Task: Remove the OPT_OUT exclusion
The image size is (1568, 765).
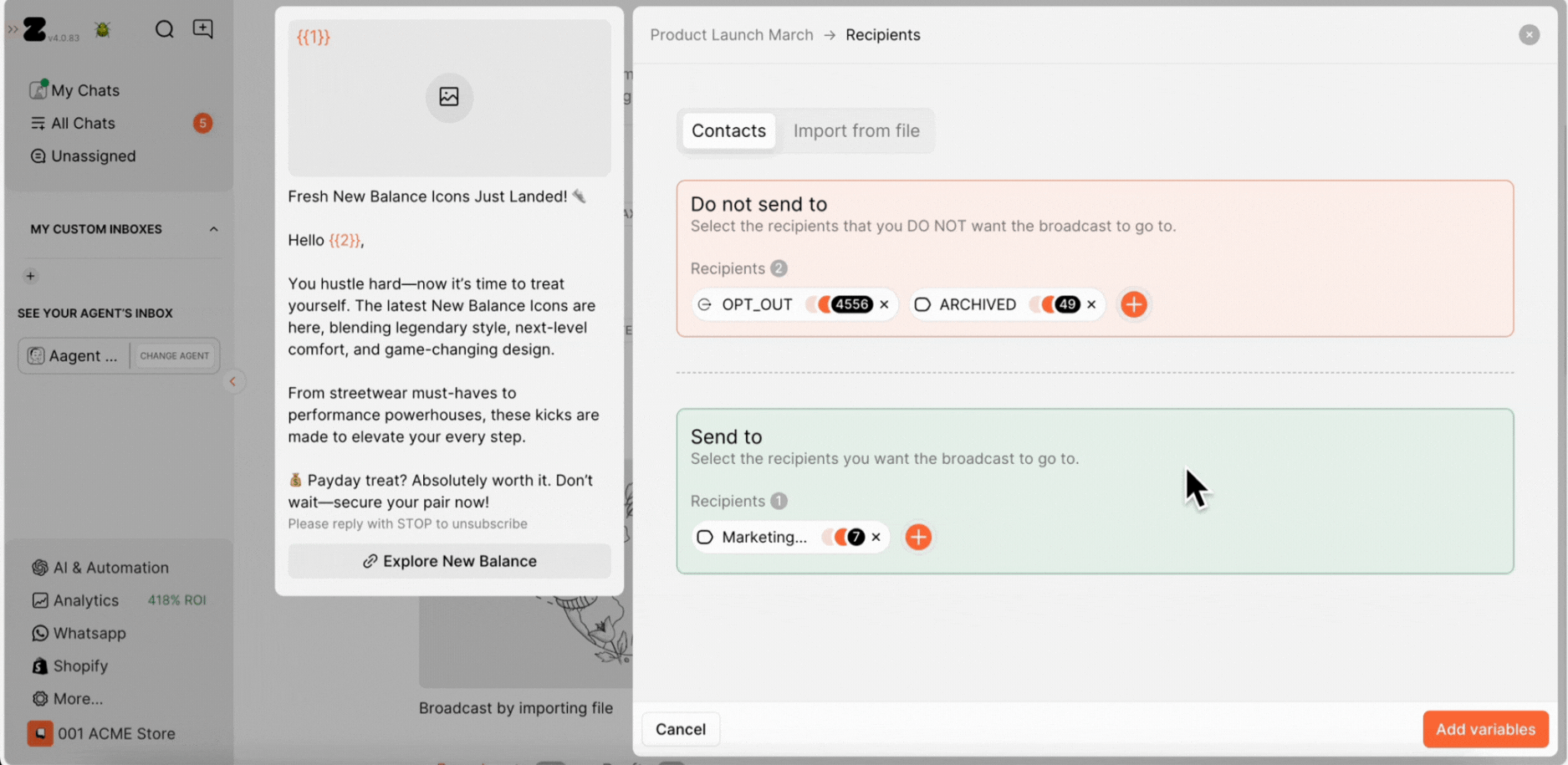Action: pos(884,304)
